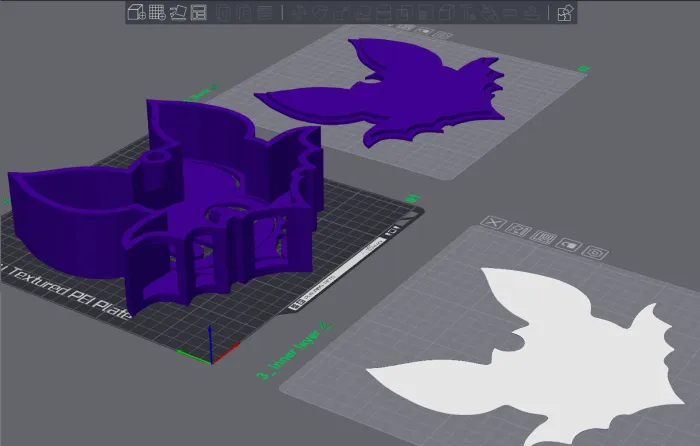
Task: Click Arrange all objects toolbar icon
Action: tap(198, 13)
